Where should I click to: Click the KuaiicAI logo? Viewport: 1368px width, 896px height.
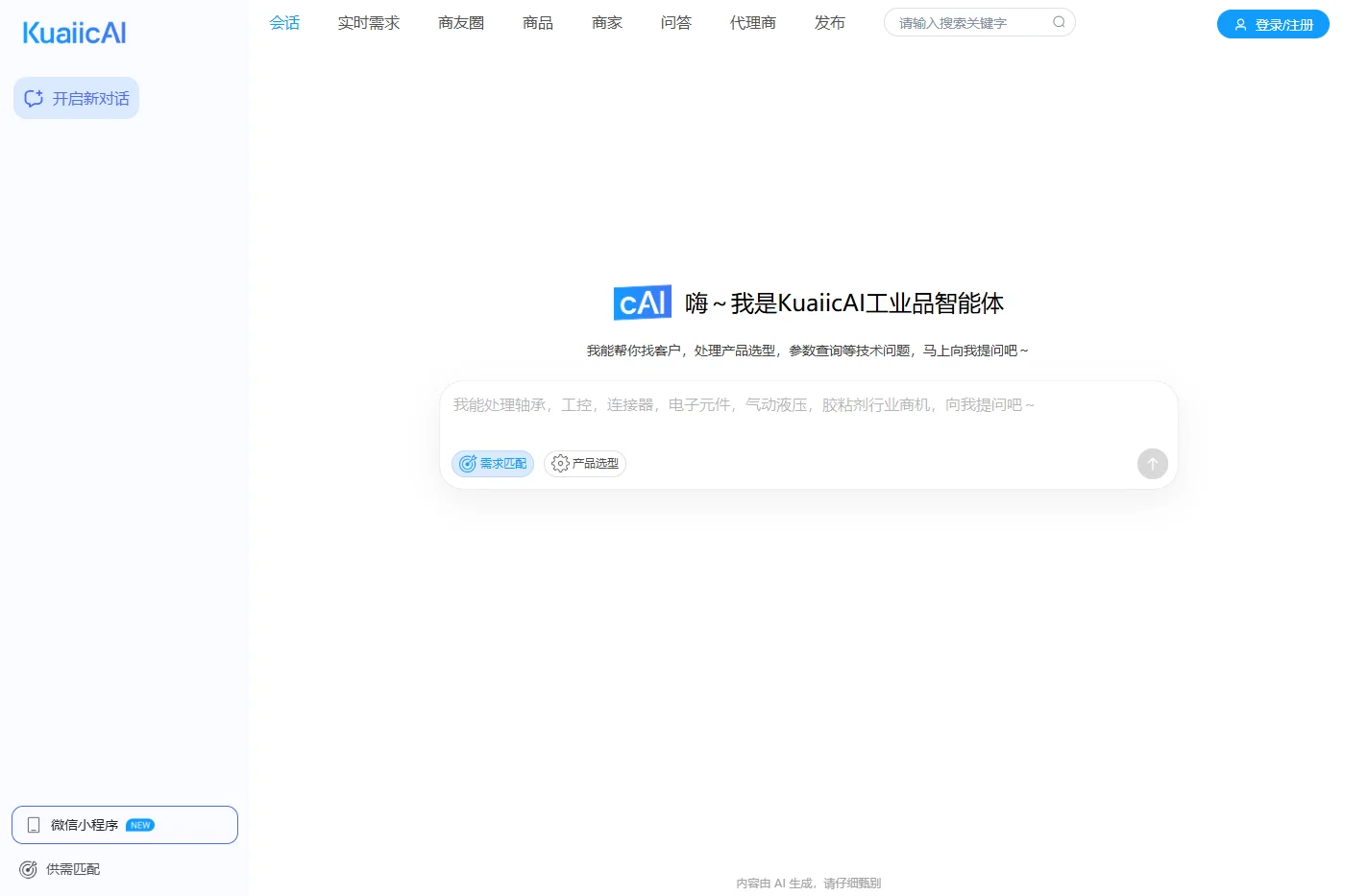click(74, 33)
